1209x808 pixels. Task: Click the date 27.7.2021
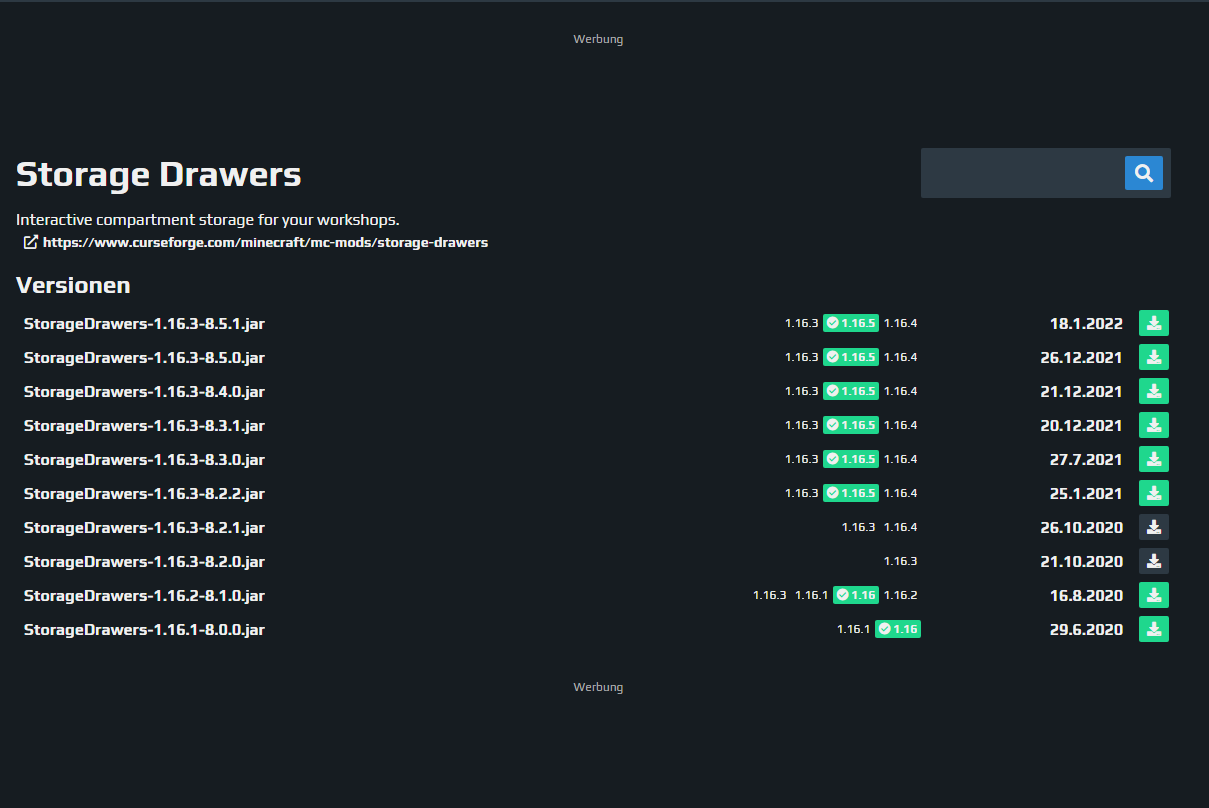click(1086, 459)
